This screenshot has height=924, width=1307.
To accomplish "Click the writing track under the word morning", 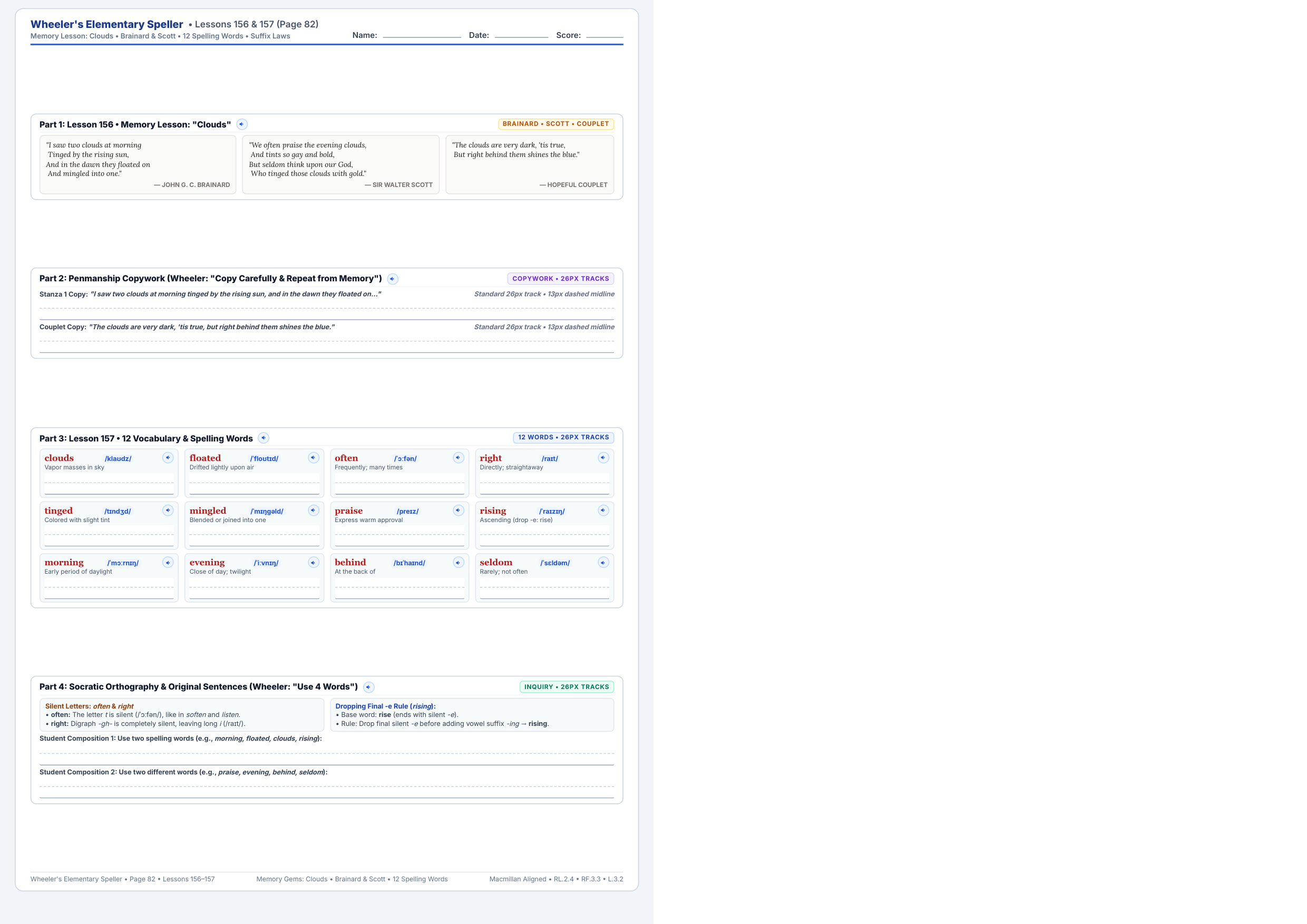I will [x=109, y=589].
